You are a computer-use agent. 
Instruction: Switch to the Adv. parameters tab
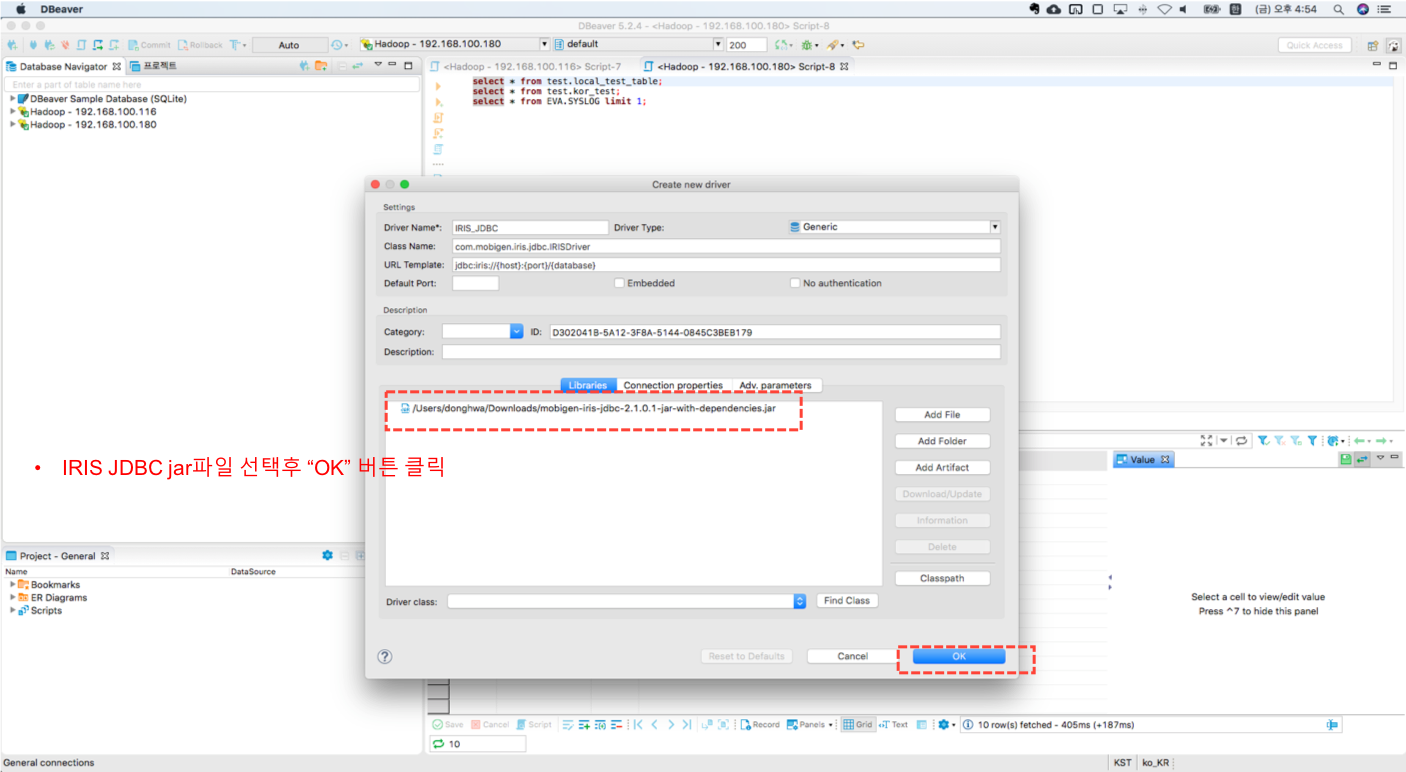point(775,385)
